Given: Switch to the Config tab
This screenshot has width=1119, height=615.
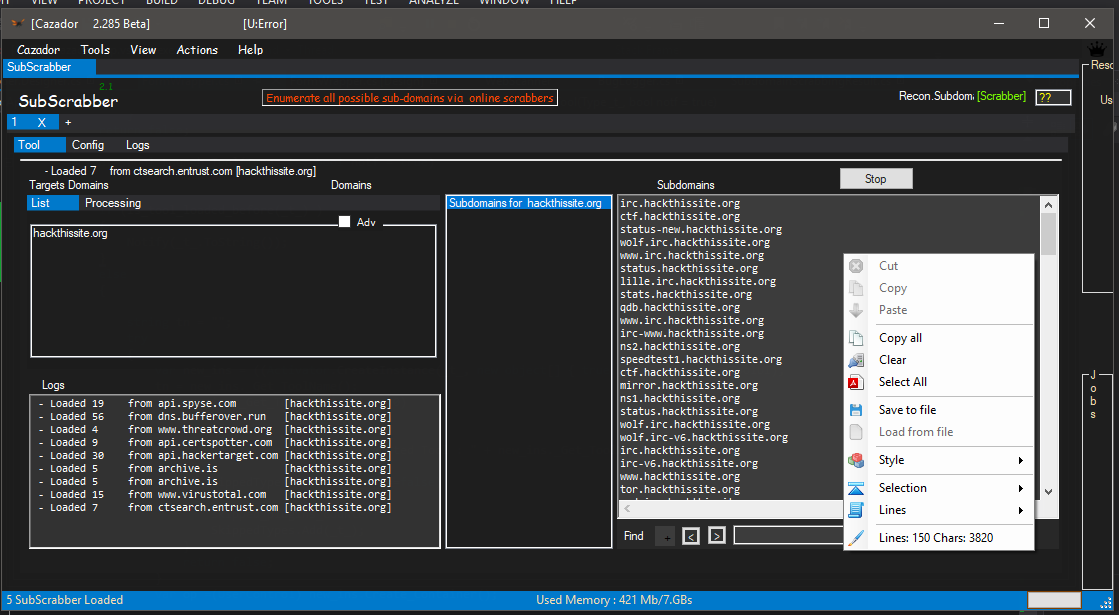Looking at the screenshot, I should coord(88,145).
